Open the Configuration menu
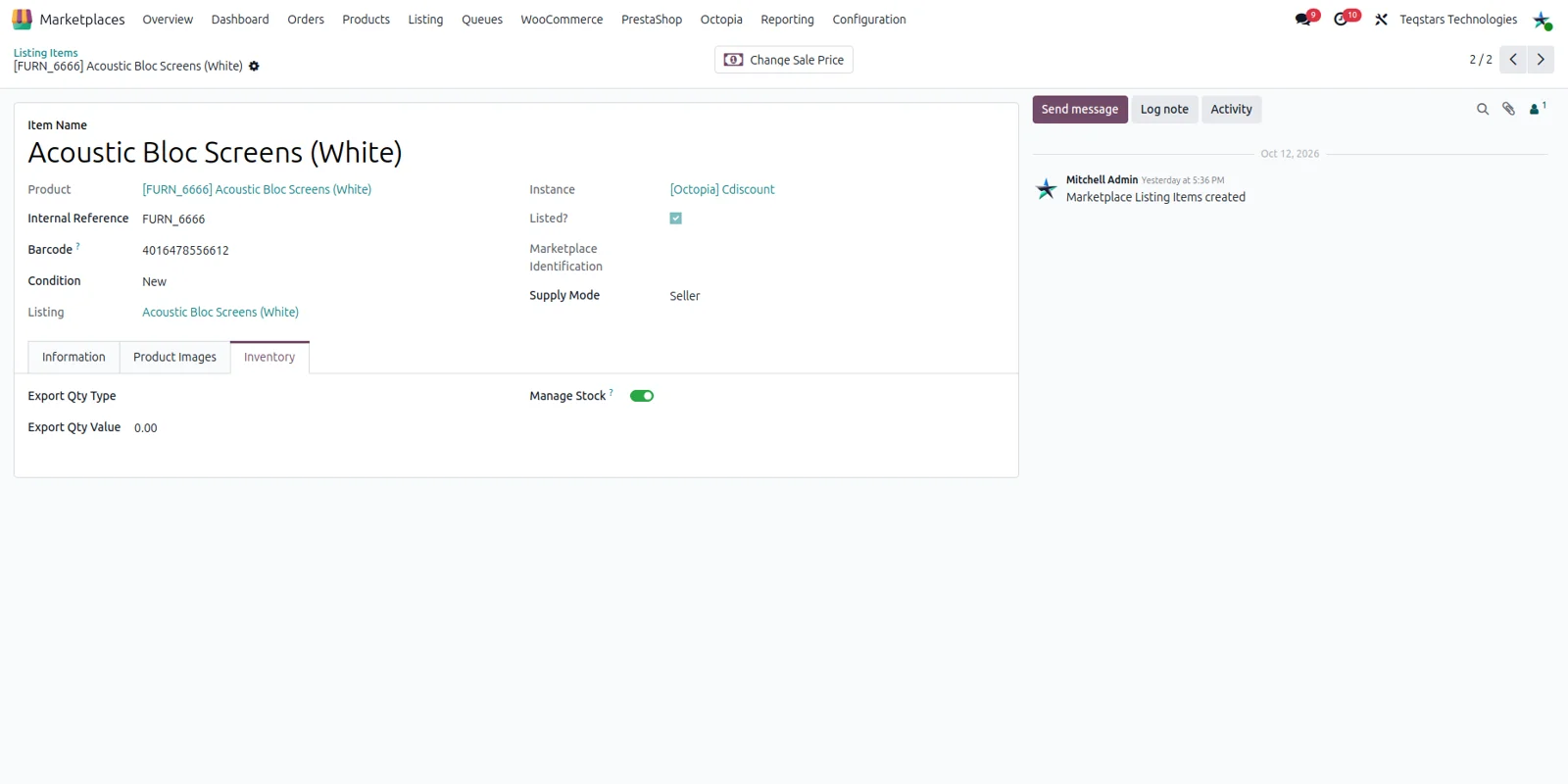The image size is (1568, 784). click(x=869, y=20)
